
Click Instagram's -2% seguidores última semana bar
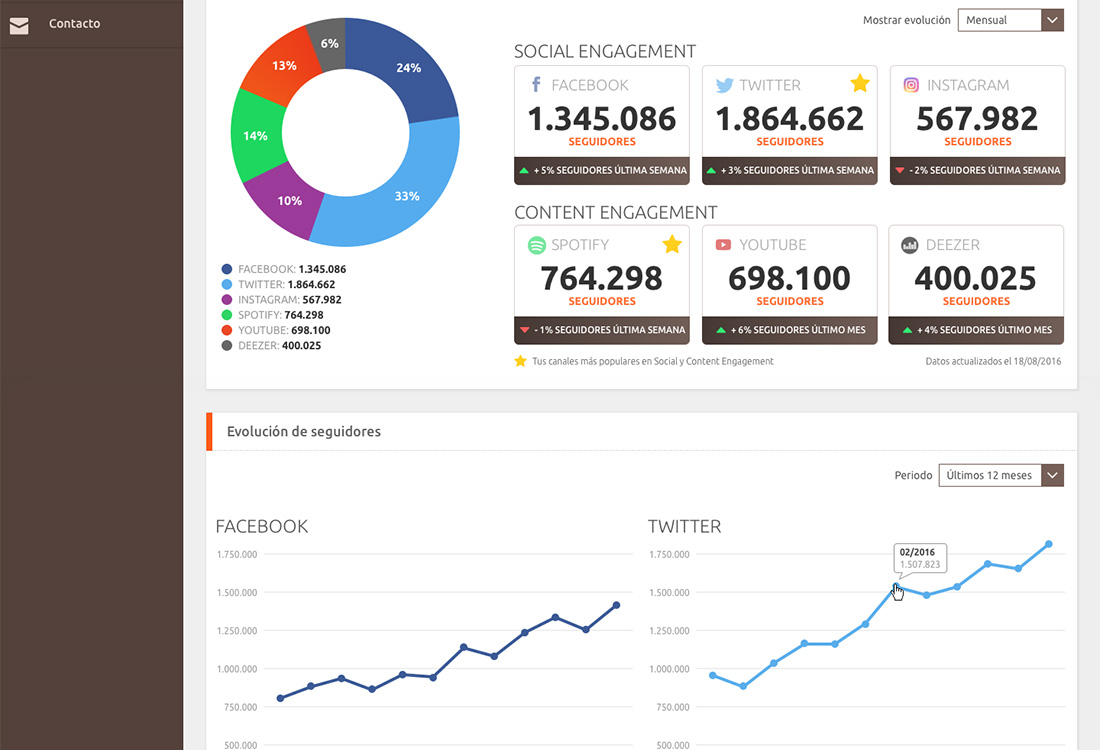coord(977,170)
